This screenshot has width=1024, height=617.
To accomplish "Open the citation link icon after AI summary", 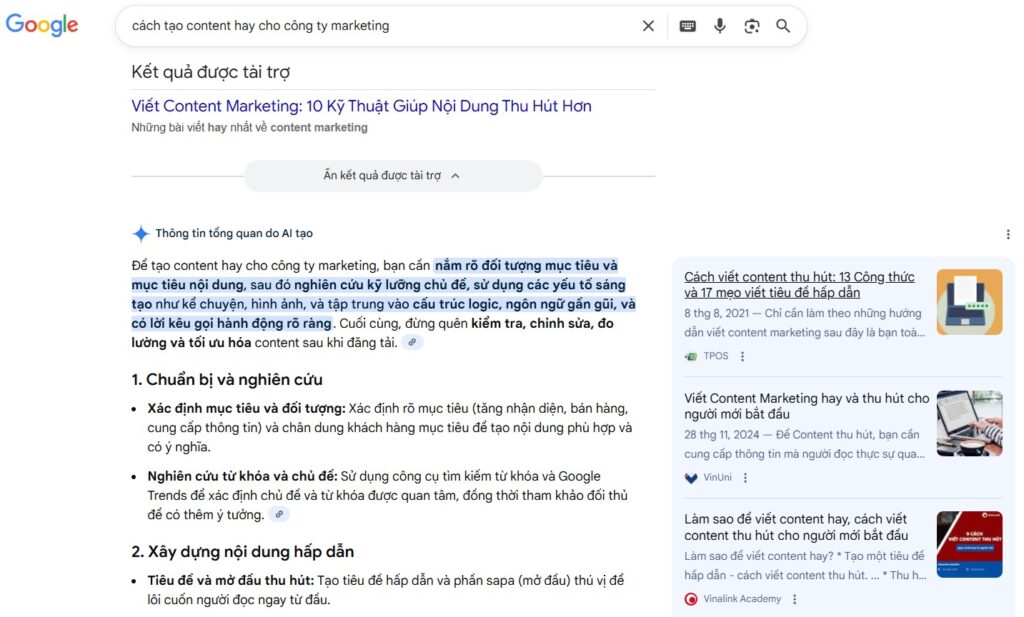I will coord(413,342).
